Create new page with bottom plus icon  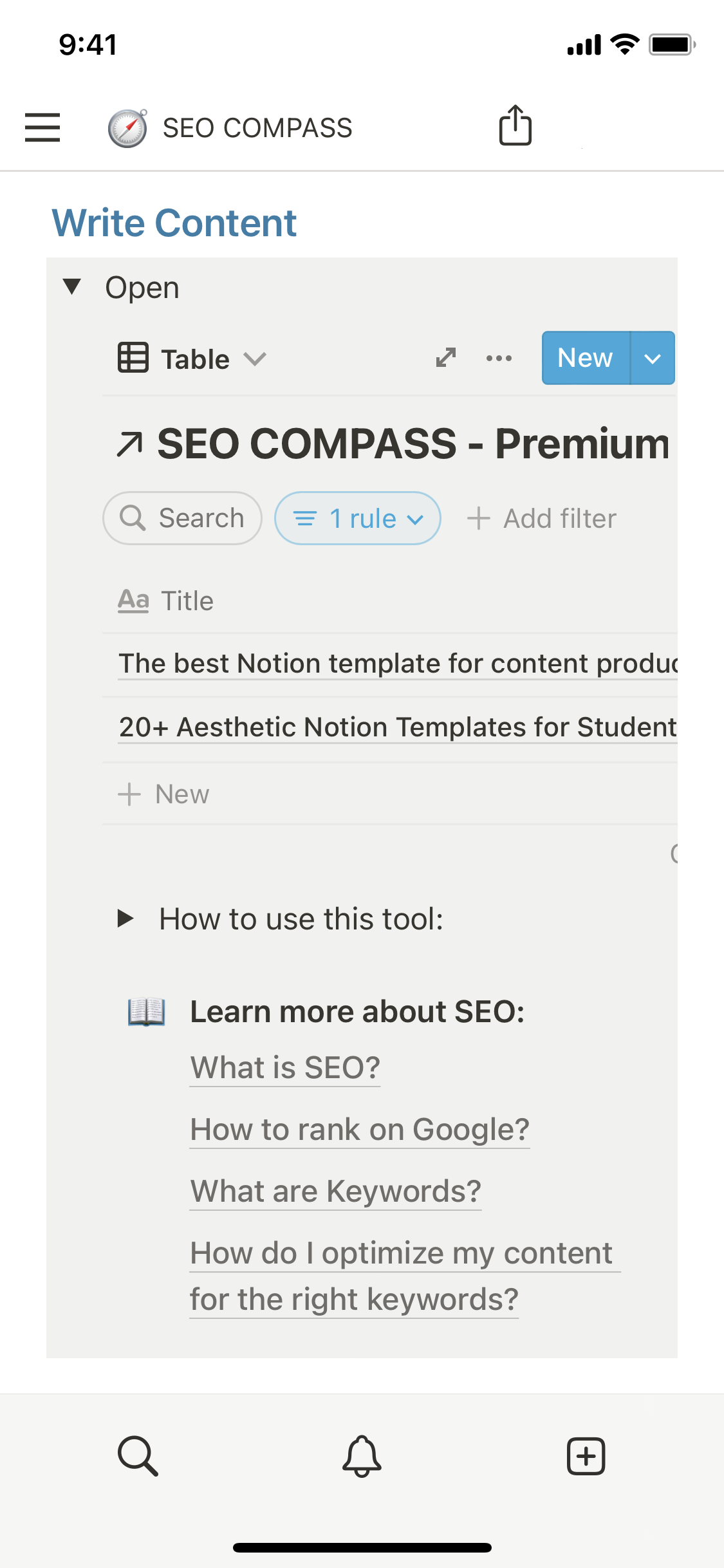pyautogui.click(x=586, y=1455)
